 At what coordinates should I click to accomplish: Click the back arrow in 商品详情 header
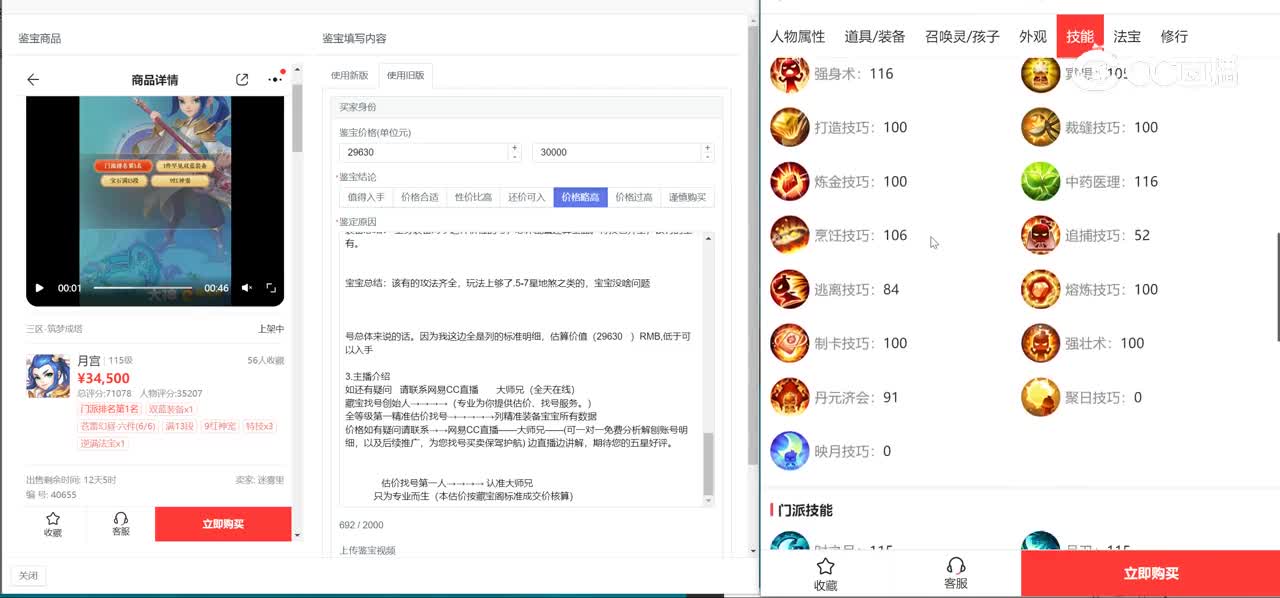coord(33,80)
